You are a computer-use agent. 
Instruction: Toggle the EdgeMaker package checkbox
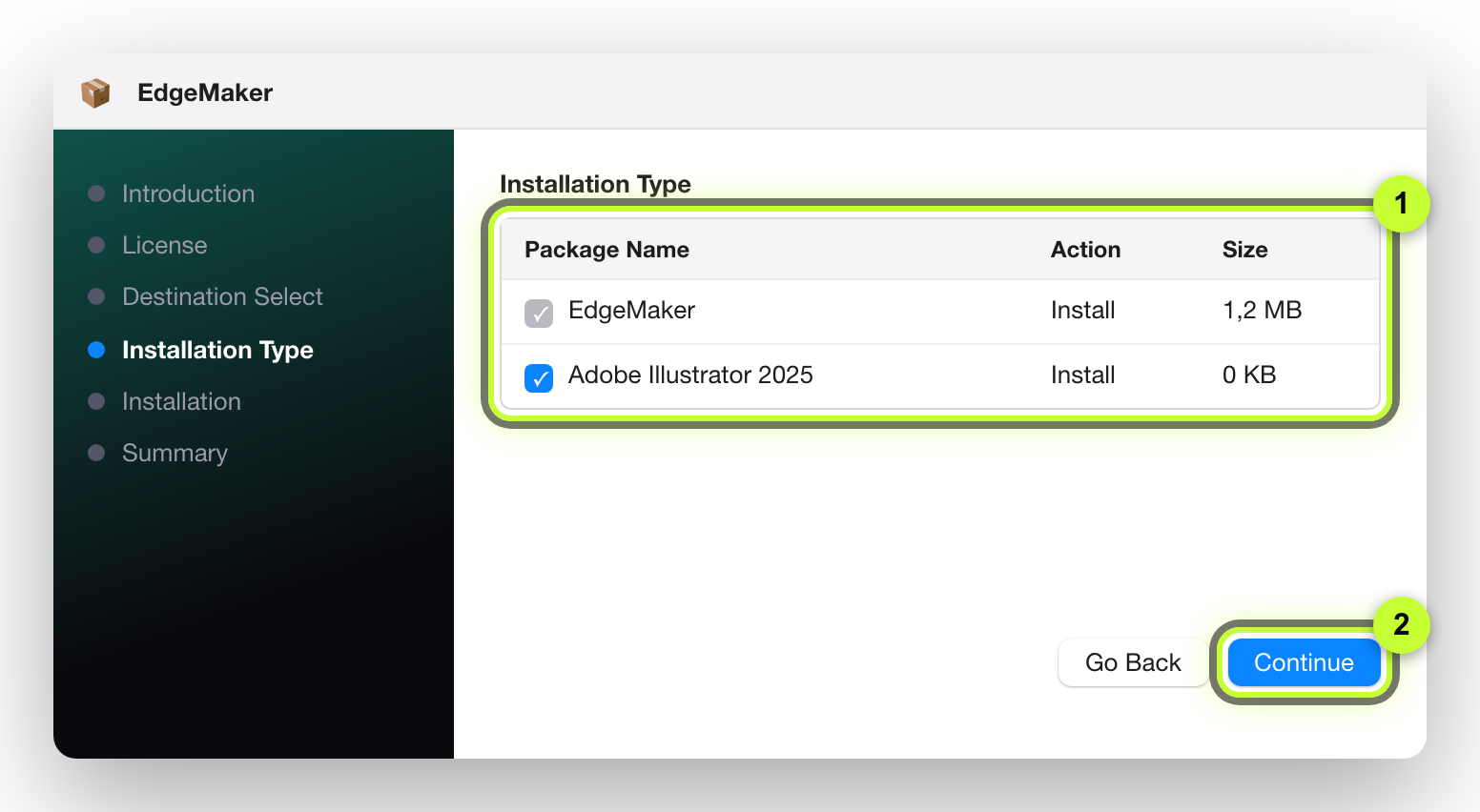coord(539,313)
